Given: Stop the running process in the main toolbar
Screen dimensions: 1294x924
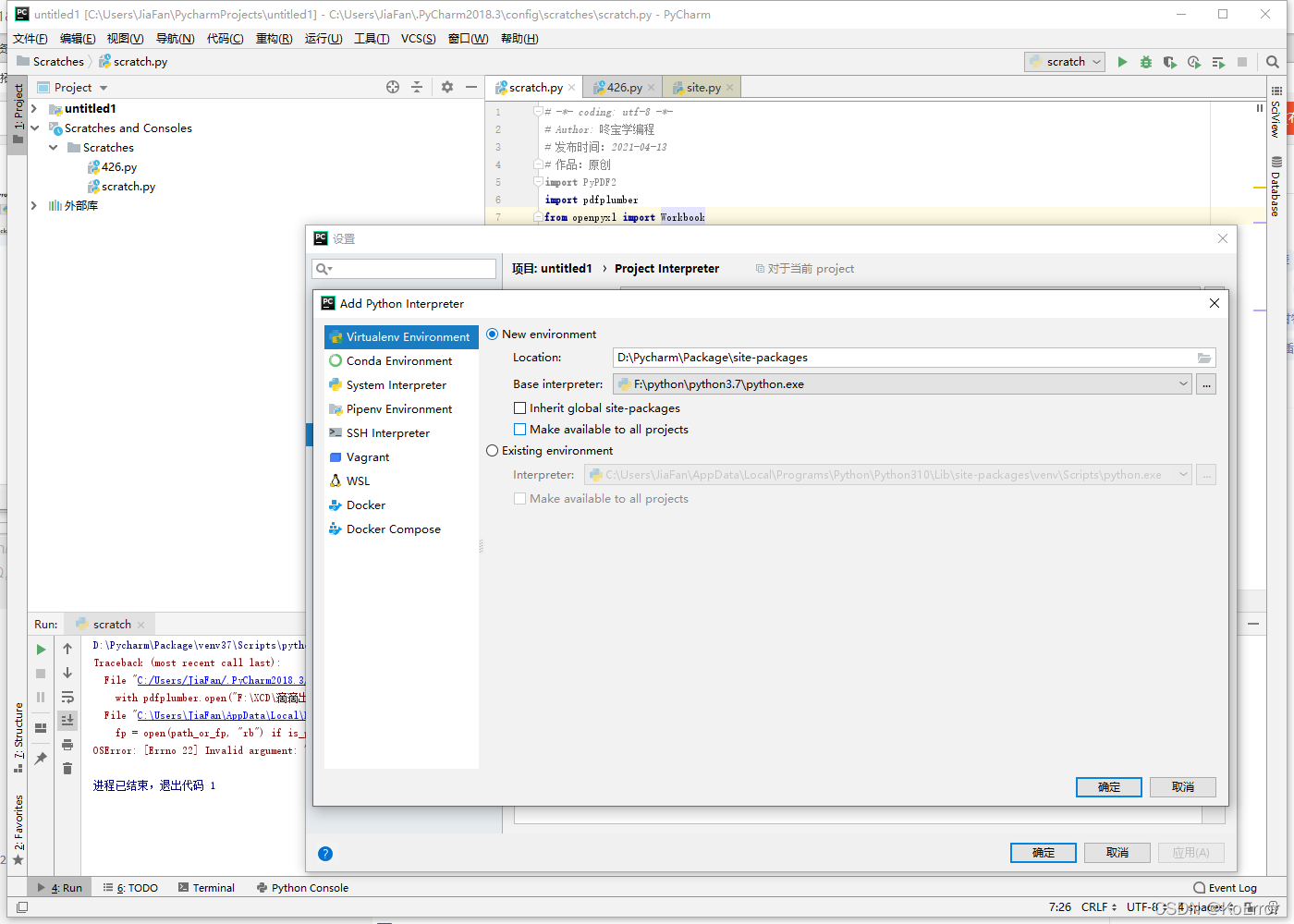Looking at the screenshot, I should pos(1242,62).
